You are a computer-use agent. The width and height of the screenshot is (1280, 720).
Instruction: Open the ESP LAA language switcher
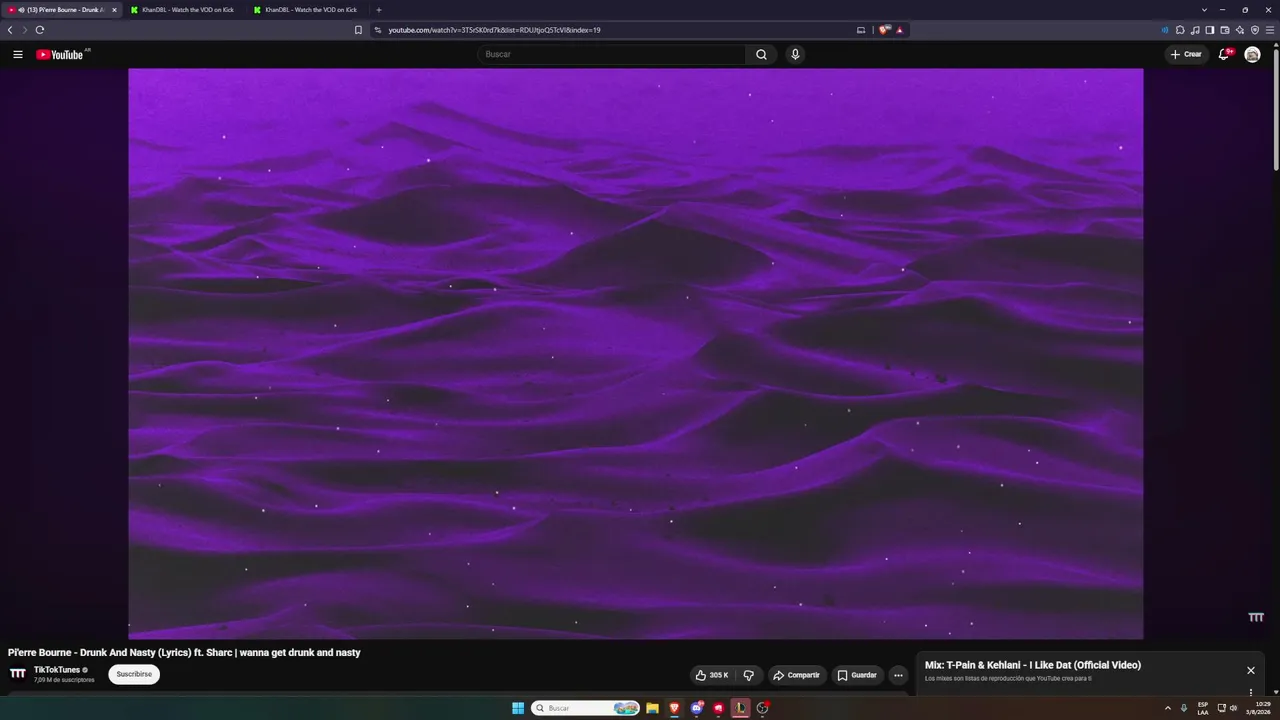tap(1203, 708)
